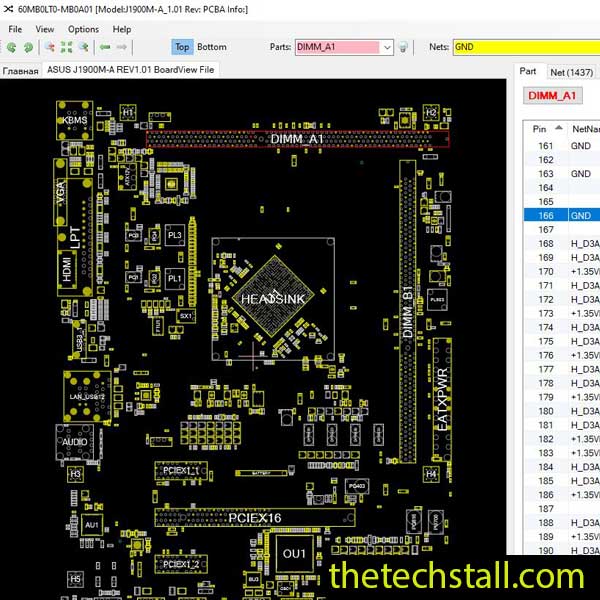600x600 pixels.
Task: Open the Options menu
Action: pos(83,29)
